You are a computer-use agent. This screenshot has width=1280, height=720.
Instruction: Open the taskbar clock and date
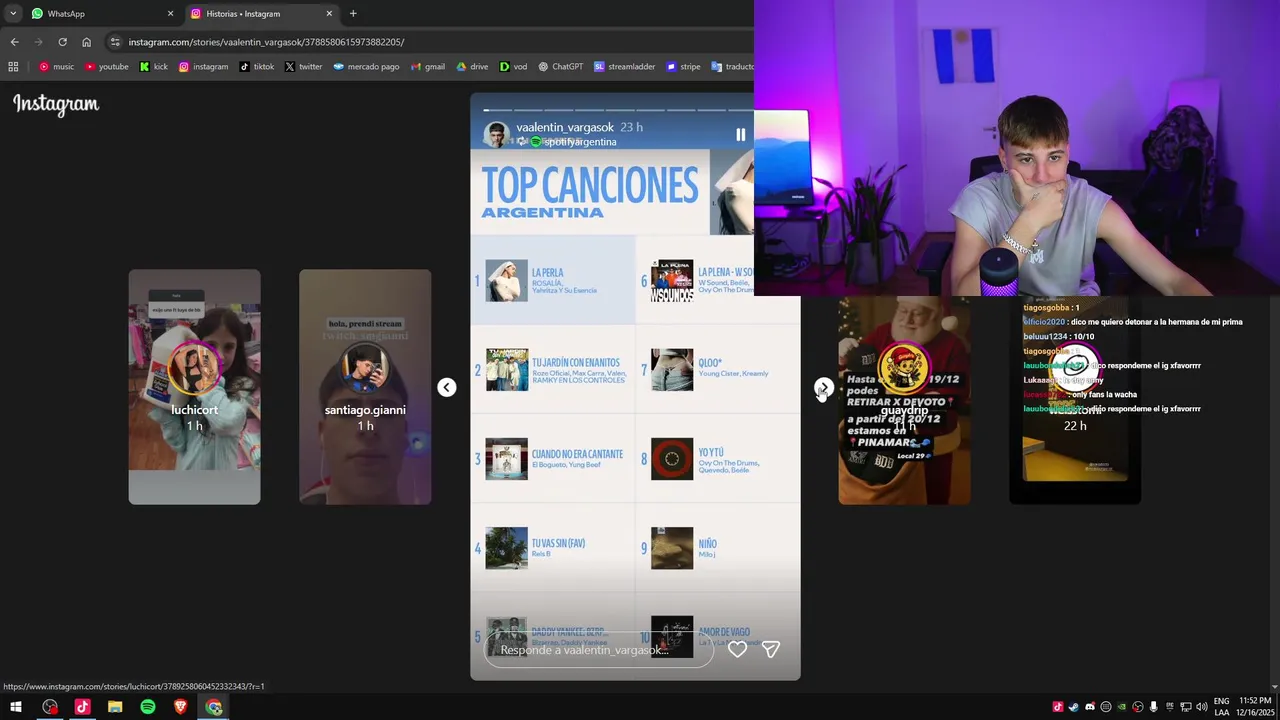click(x=1255, y=707)
